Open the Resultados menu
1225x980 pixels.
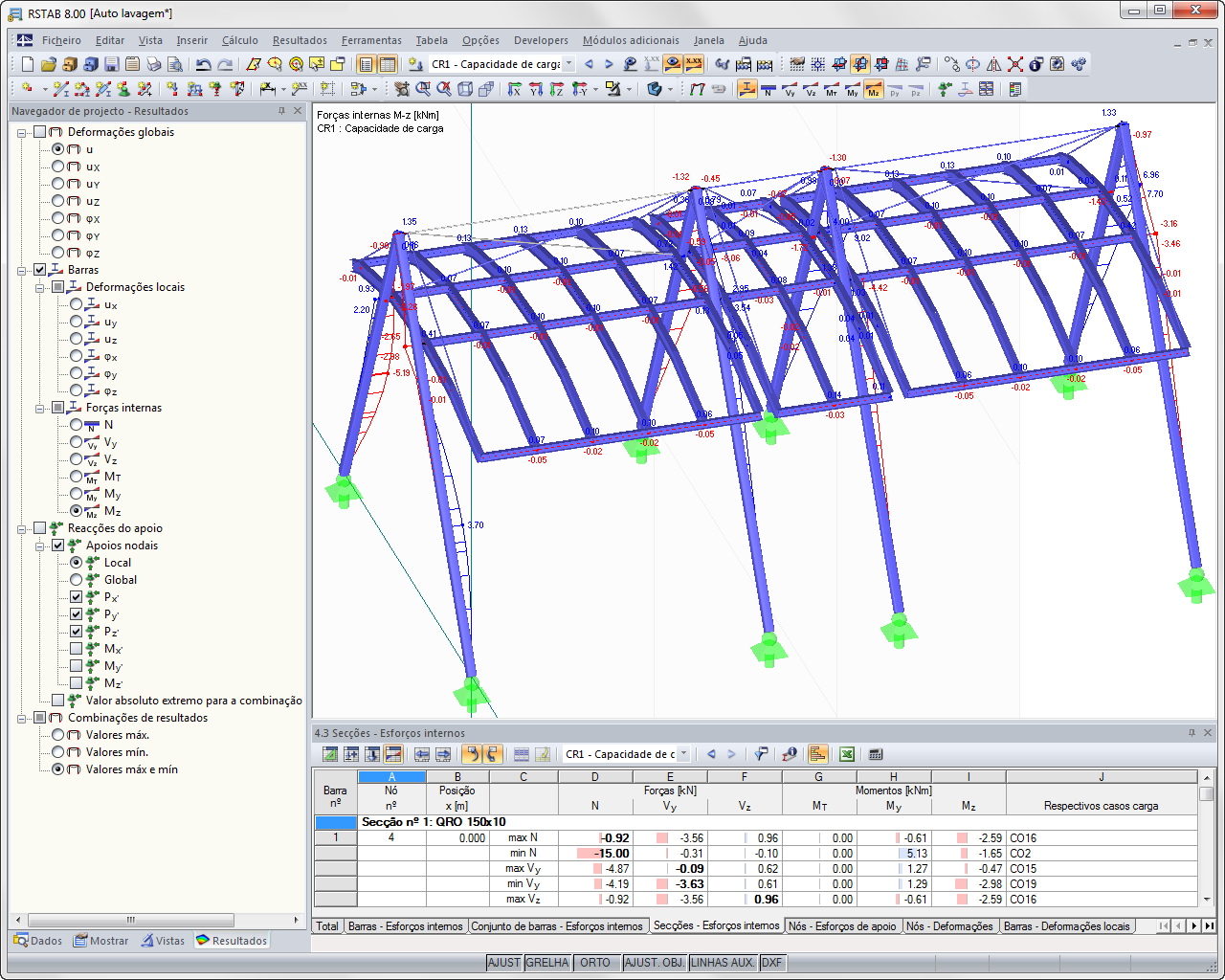(x=300, y=40)
